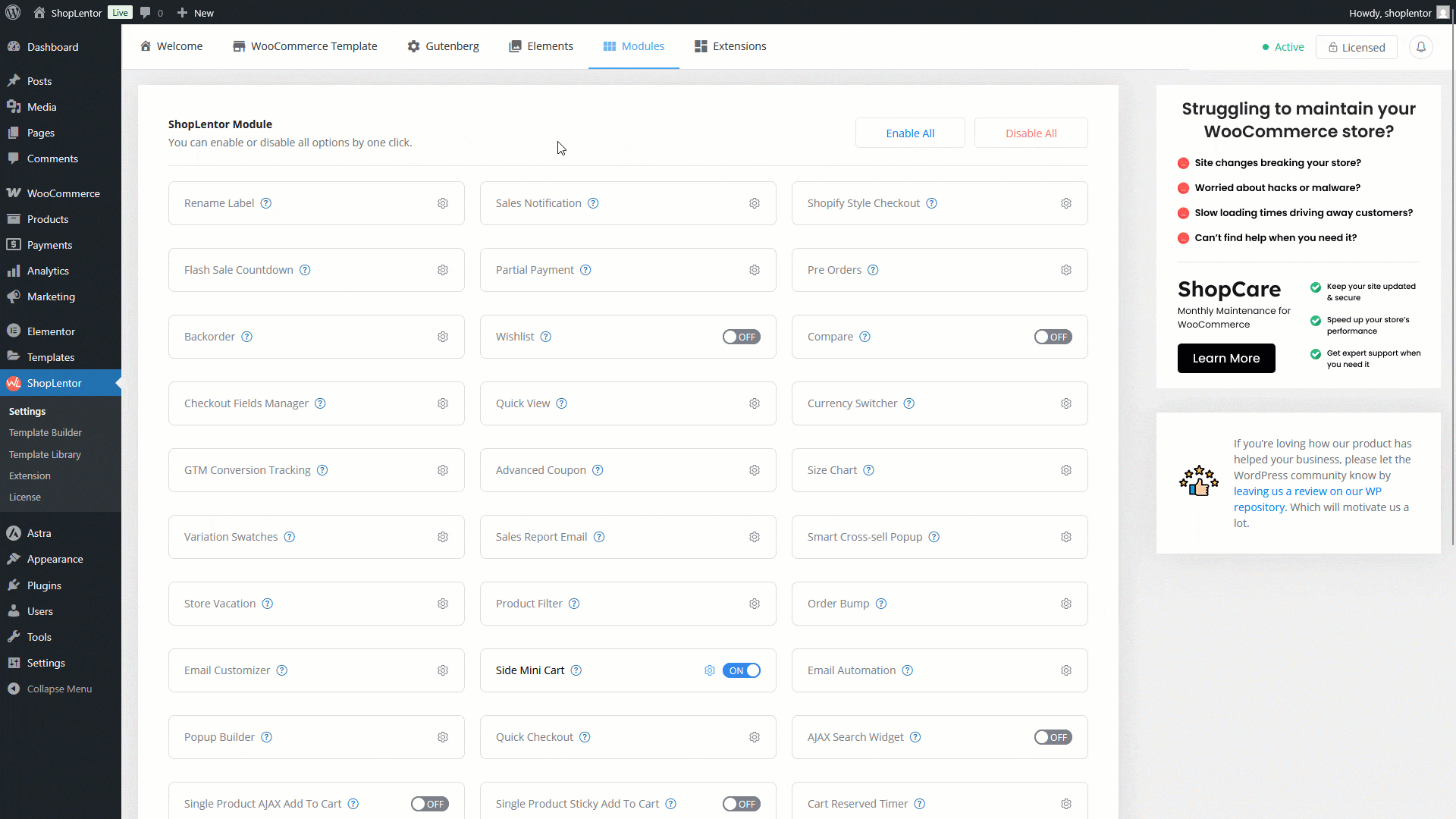Enable the Compare module toggle
The width and height of the screenshot is (1456, 819).
[1053, 337]
